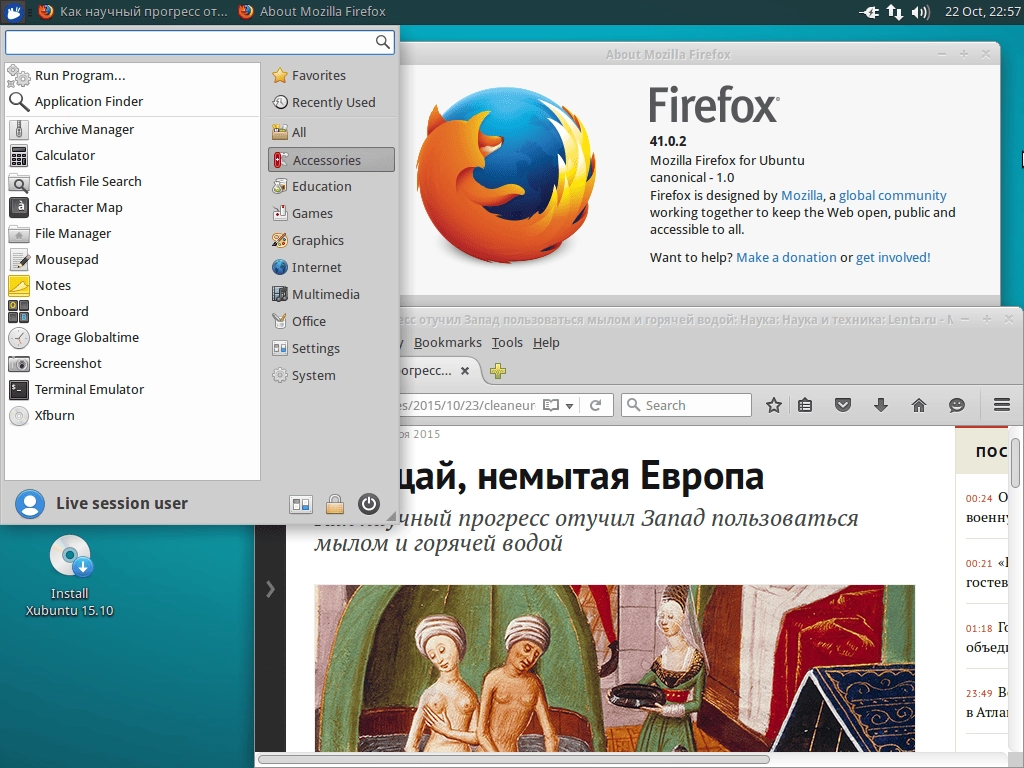Open network connection indicator in panel

coord(895,12)
